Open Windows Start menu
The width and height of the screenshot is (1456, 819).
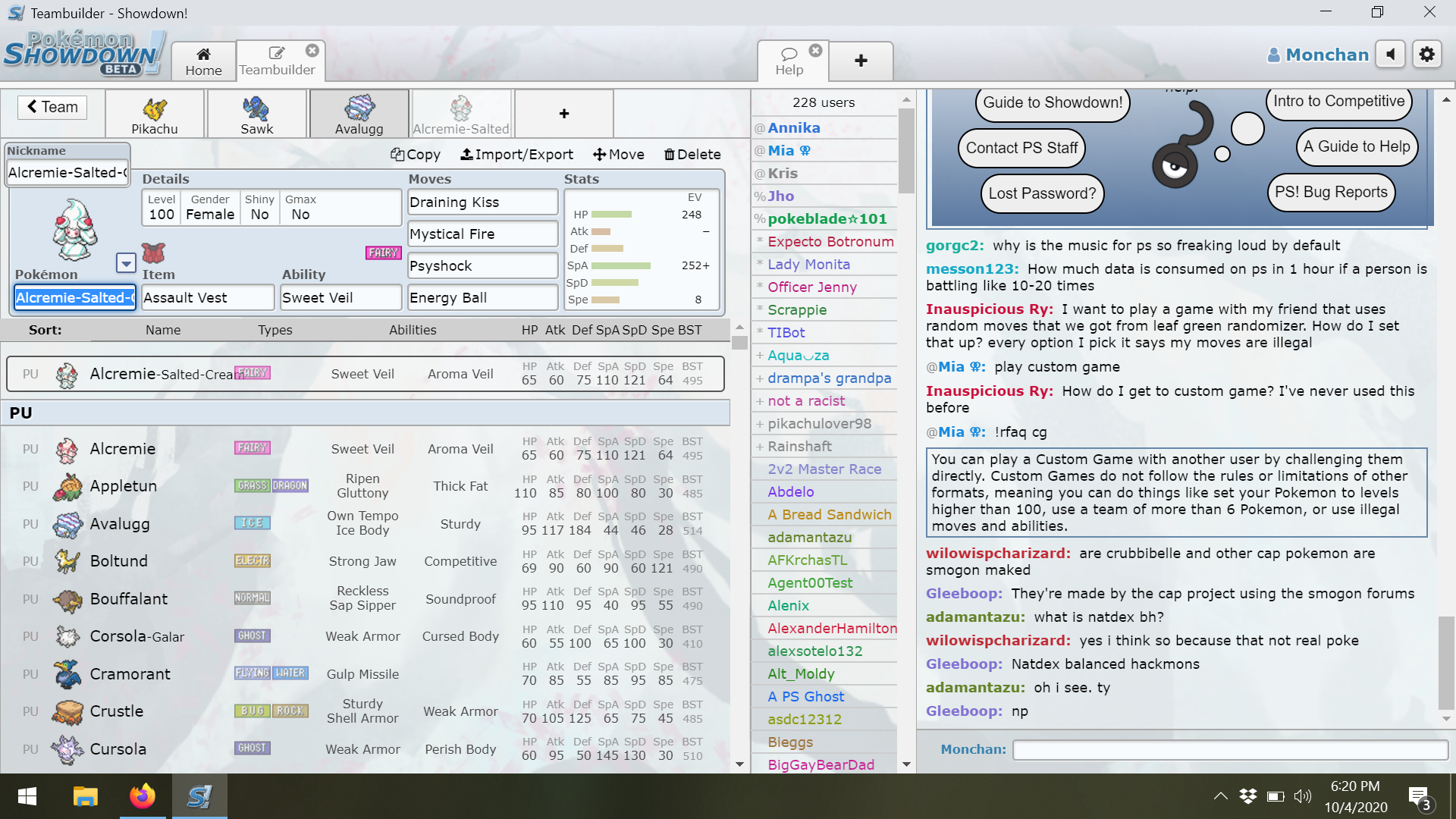point(27,796)
